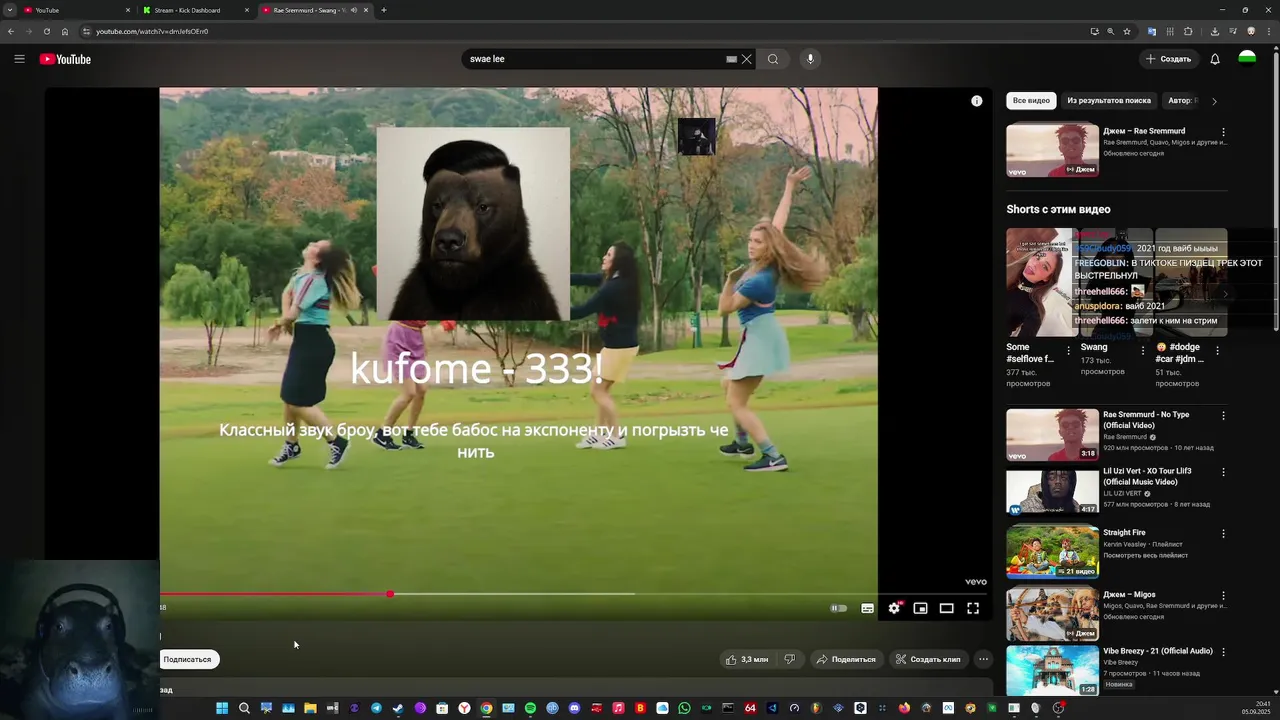Open browser extensions puzzle icon

tap(1188, 31)
